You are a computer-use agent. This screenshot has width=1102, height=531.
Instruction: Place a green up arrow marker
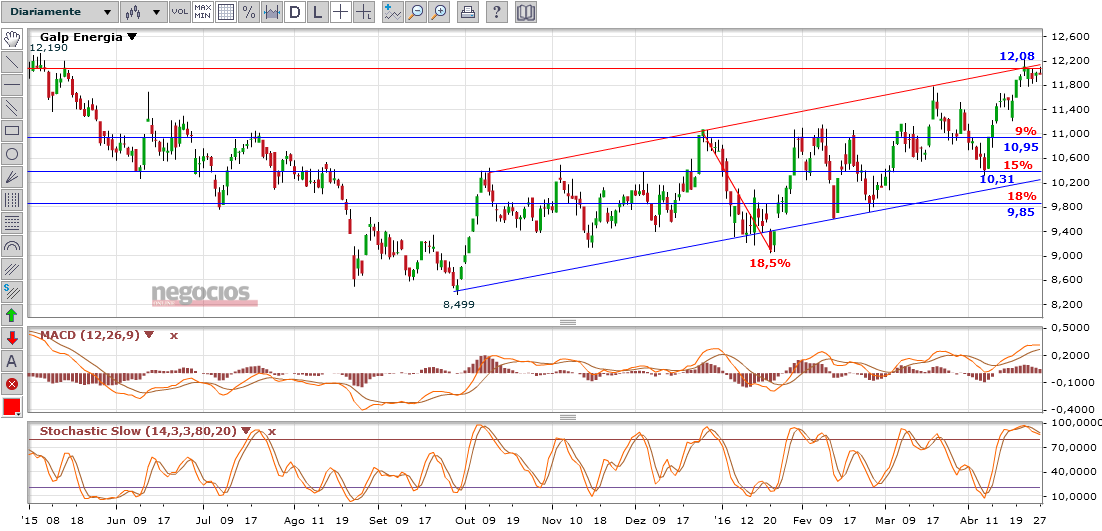pos(12,315)
